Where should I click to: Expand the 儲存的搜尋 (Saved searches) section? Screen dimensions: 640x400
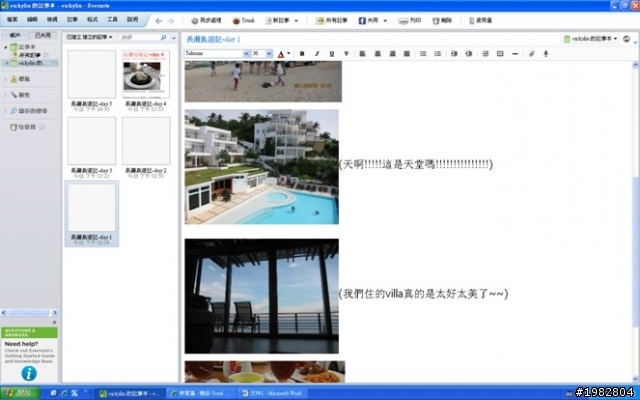[5, 111]
